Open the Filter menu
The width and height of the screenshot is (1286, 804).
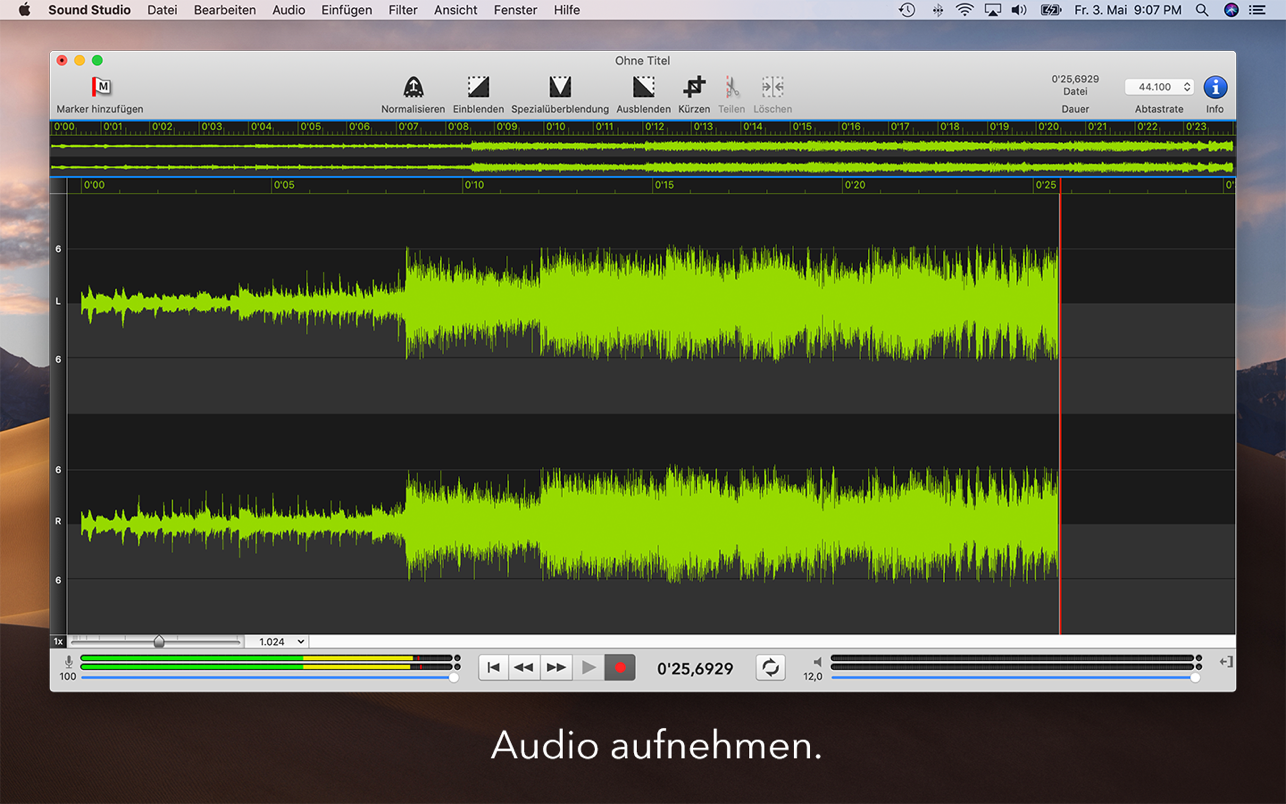pyautogui.click(x=403, y=10)
